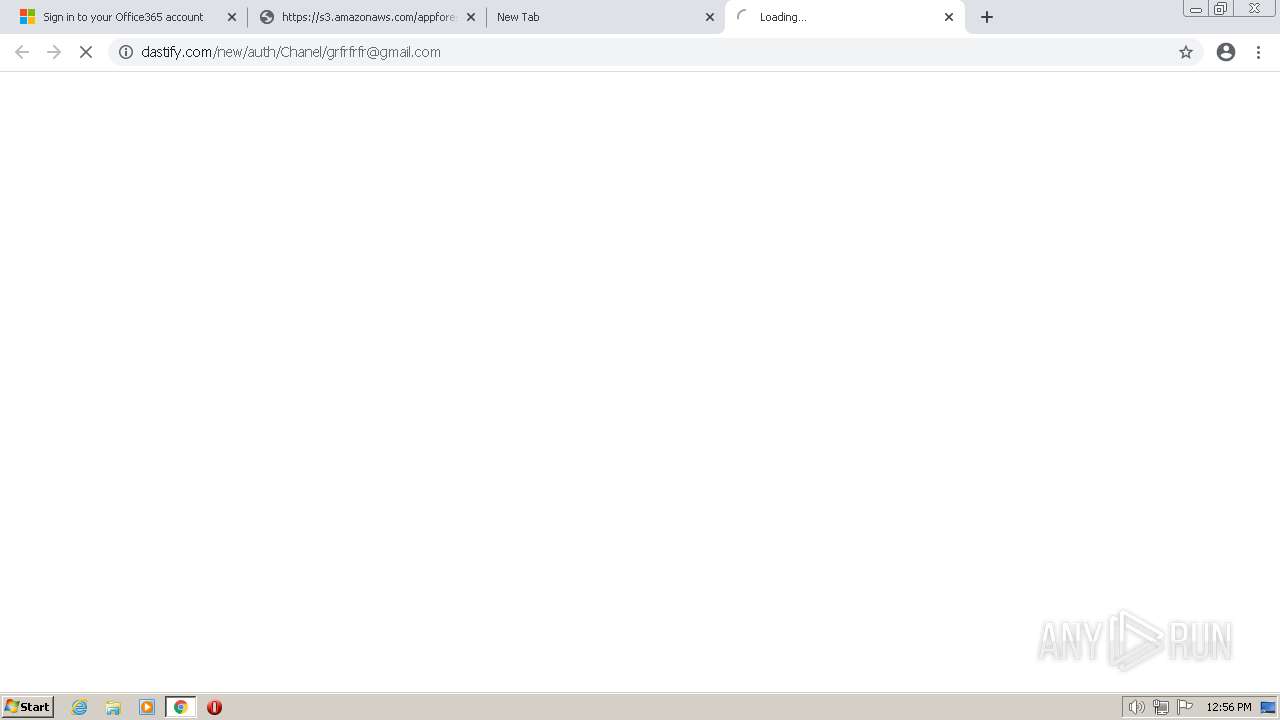1280x720 pixels.
Task: Open the volume speaker tray icon
Action: [1136, 707]
